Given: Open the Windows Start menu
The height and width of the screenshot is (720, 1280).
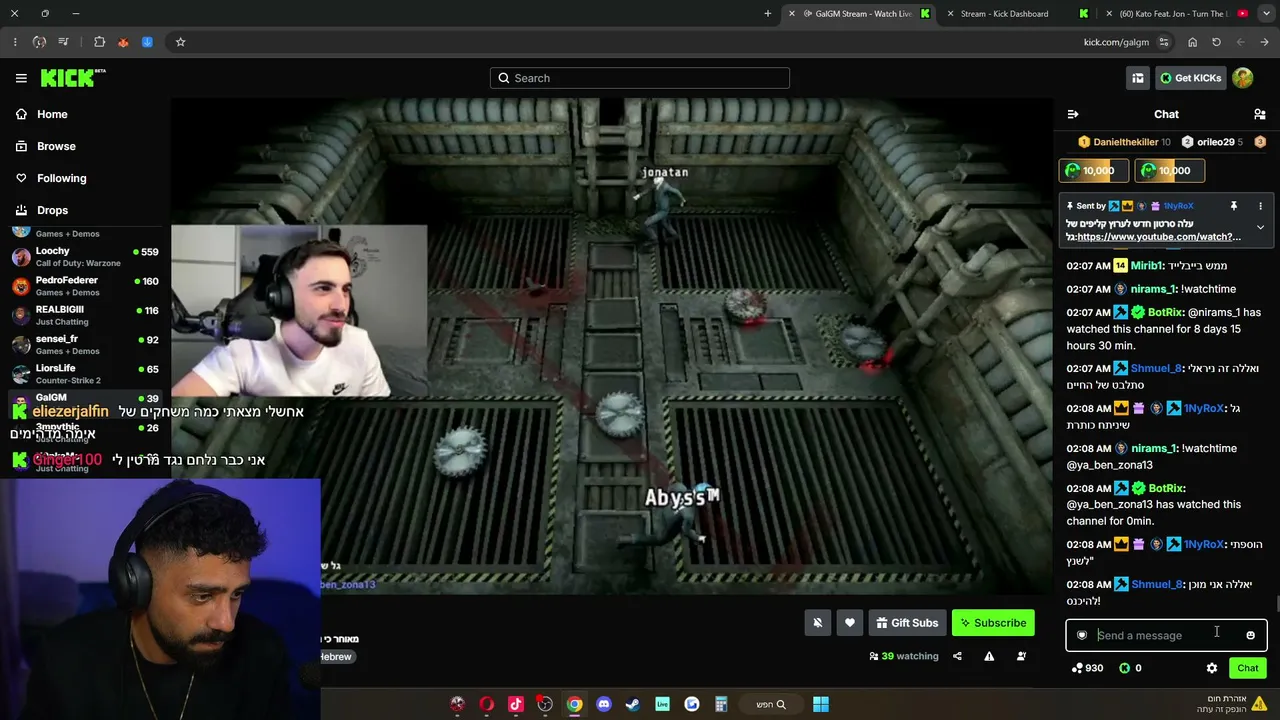Looking at the screenshot, I should coord(821,704).
